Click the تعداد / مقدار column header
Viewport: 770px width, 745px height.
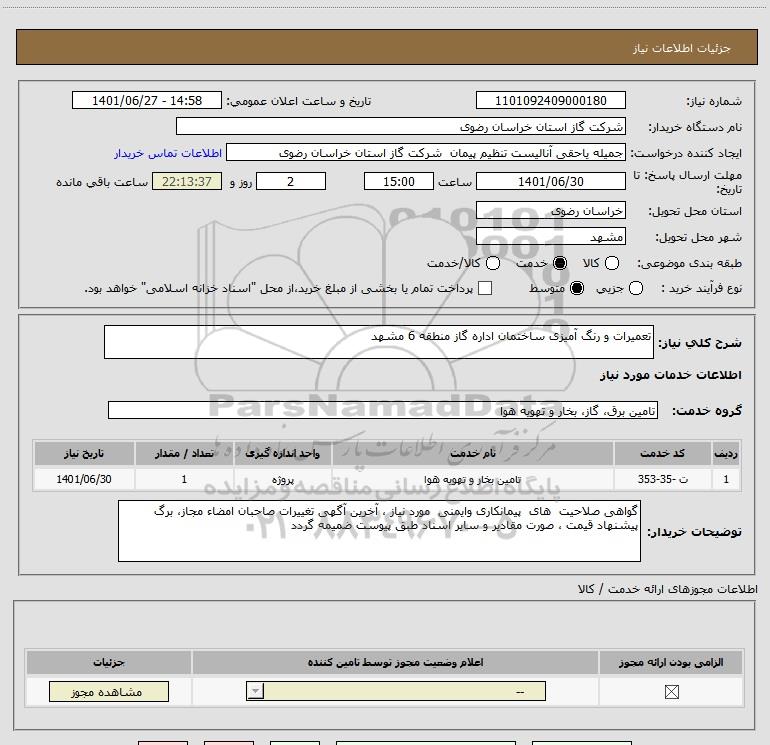click(x=184, y=453)
